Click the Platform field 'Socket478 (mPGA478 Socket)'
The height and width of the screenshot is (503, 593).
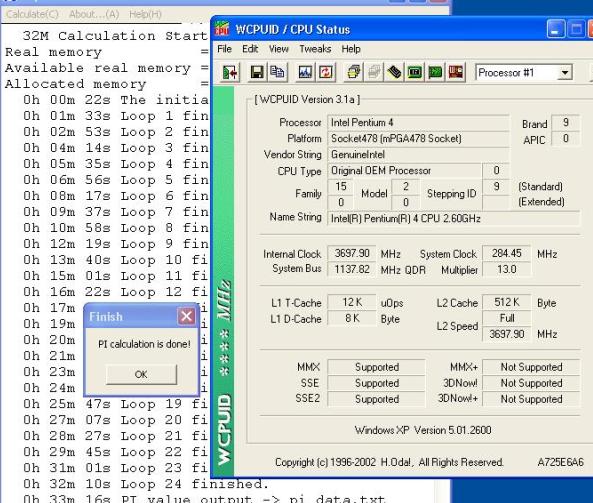pyautogui.click(x=418, y=138)
